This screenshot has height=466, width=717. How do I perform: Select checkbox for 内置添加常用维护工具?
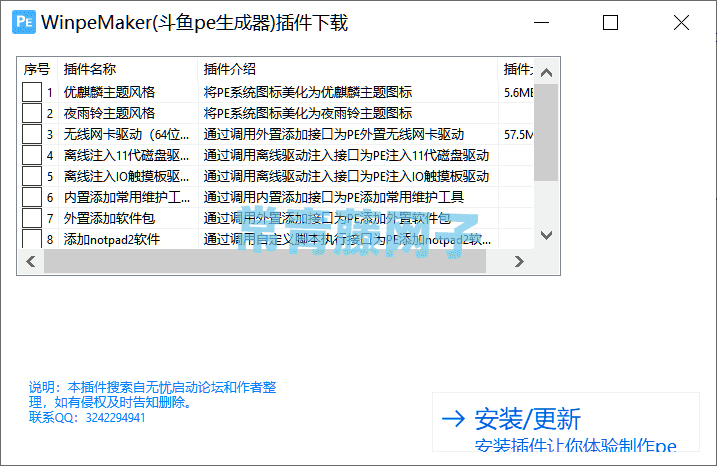point(32,197)
